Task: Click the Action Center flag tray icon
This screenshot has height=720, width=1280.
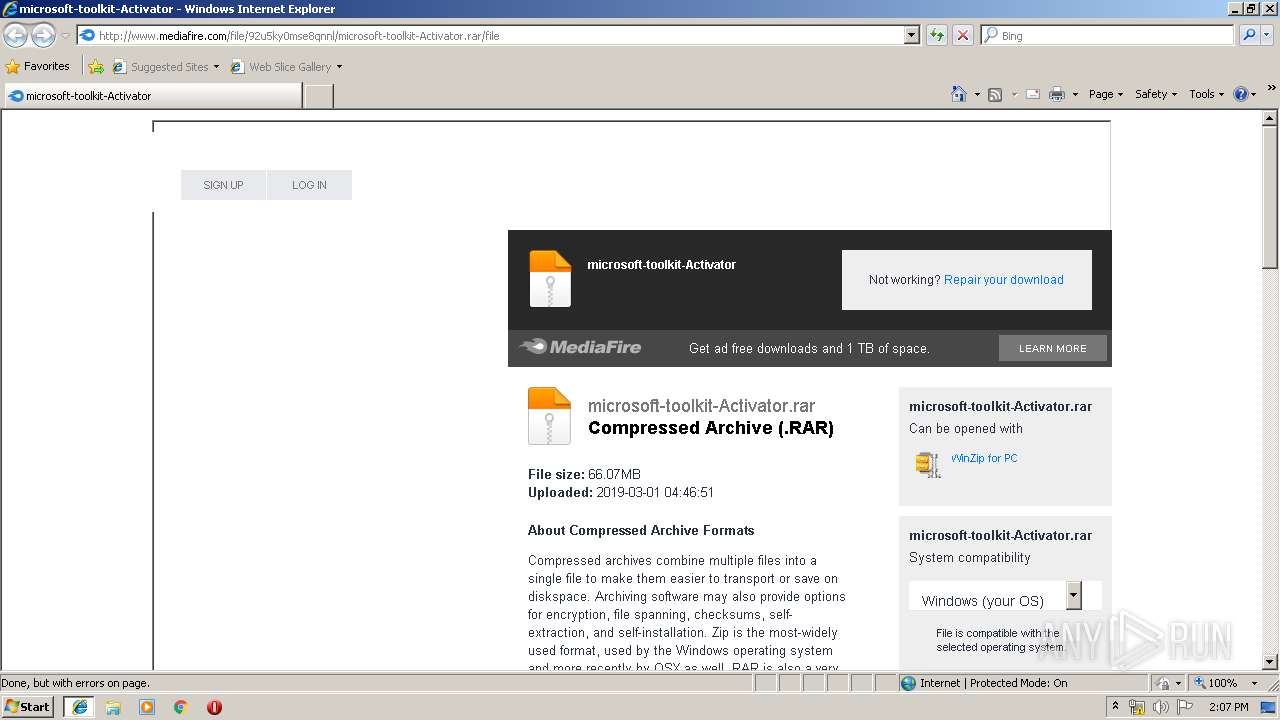Action: point(1185,707)
